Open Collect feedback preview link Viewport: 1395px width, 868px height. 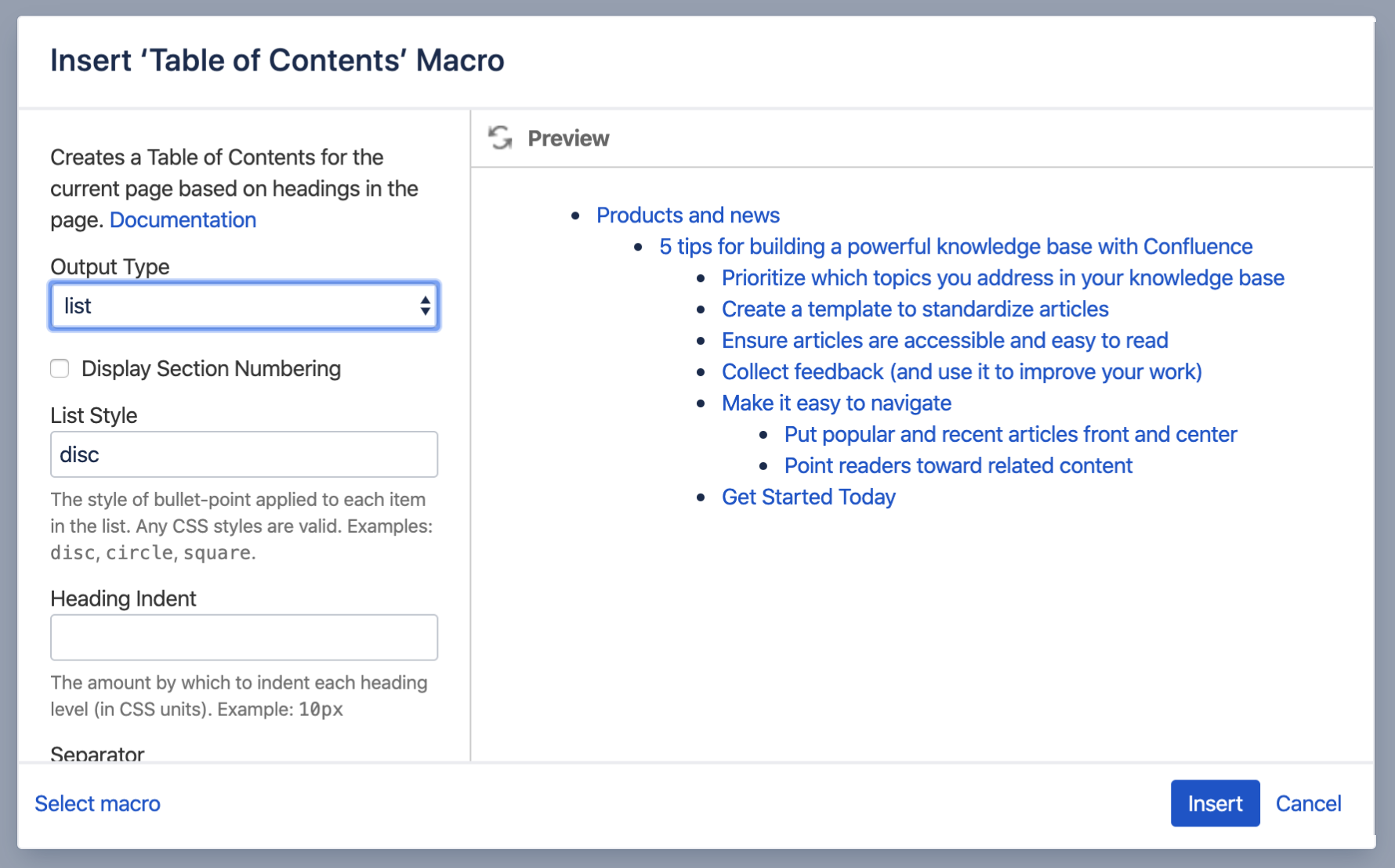click(962, 372)
